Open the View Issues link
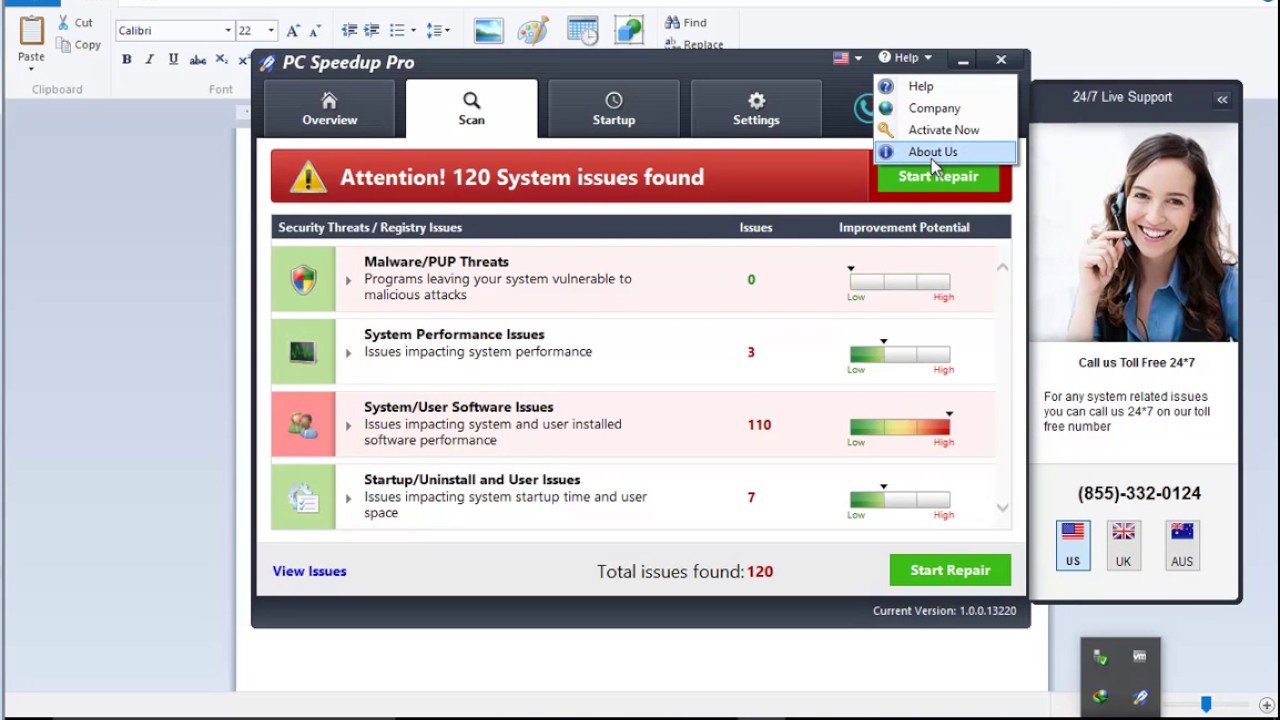Screen dimensions: 1280x720 click(x=309, y=571)
